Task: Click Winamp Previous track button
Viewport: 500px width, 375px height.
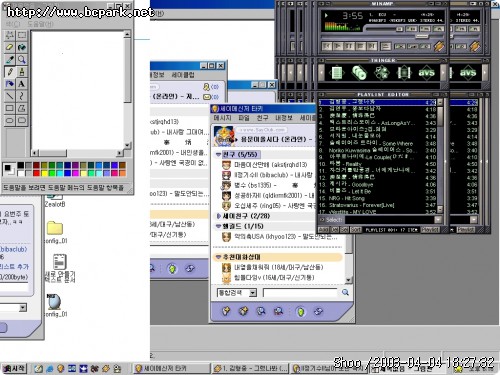Action: point(326,46)
